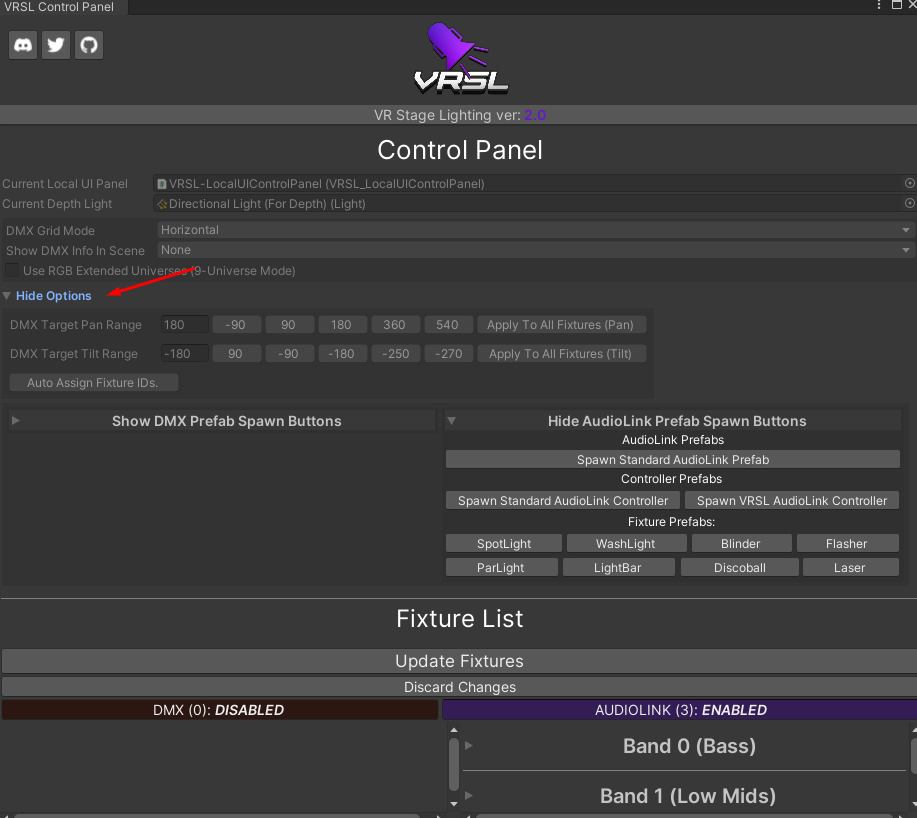Select the VRSL Control Panel tab

pos(63,7)
